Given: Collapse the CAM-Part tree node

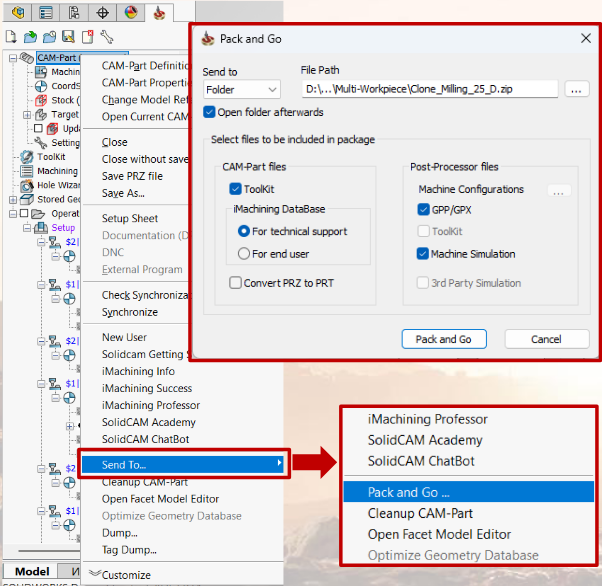Looking at the screenshot, I should click(13, 58).
